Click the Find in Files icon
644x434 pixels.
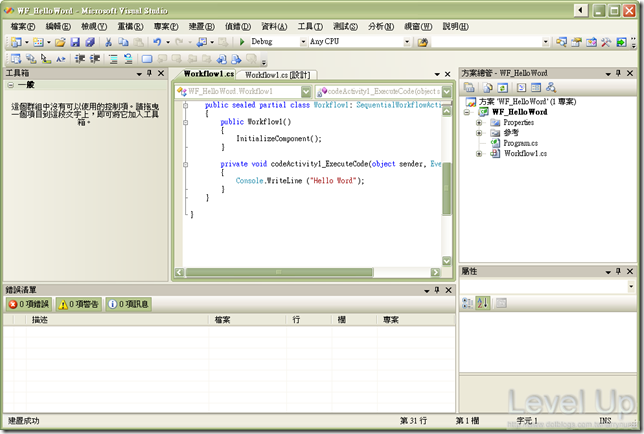(423, 42)
